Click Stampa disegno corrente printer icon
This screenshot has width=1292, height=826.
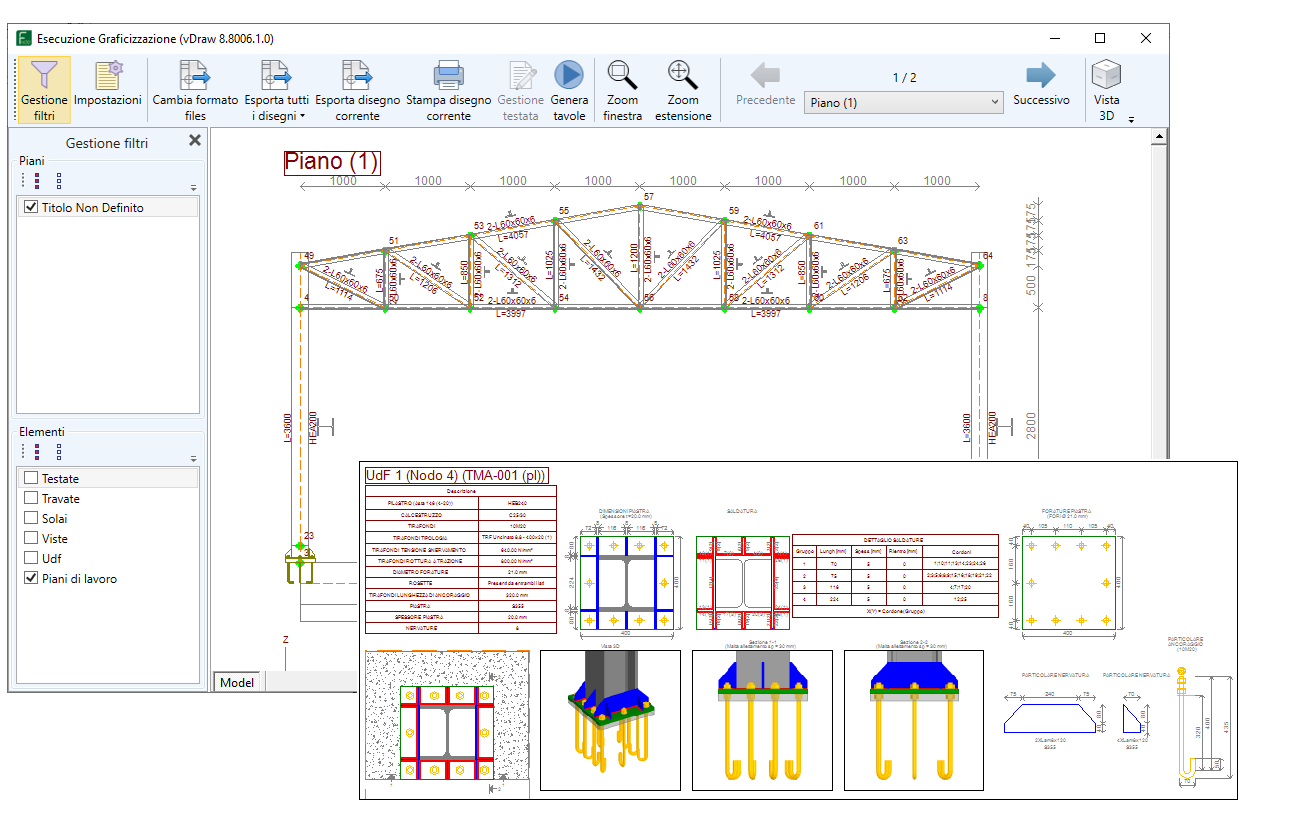[448, 75]
